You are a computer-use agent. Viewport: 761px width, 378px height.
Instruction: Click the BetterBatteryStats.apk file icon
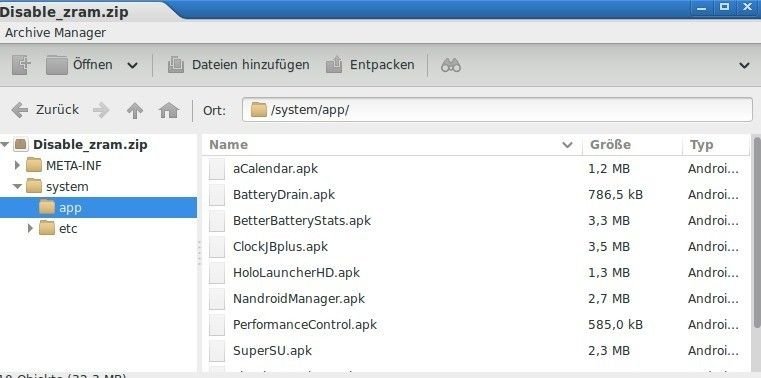[217, 221]
